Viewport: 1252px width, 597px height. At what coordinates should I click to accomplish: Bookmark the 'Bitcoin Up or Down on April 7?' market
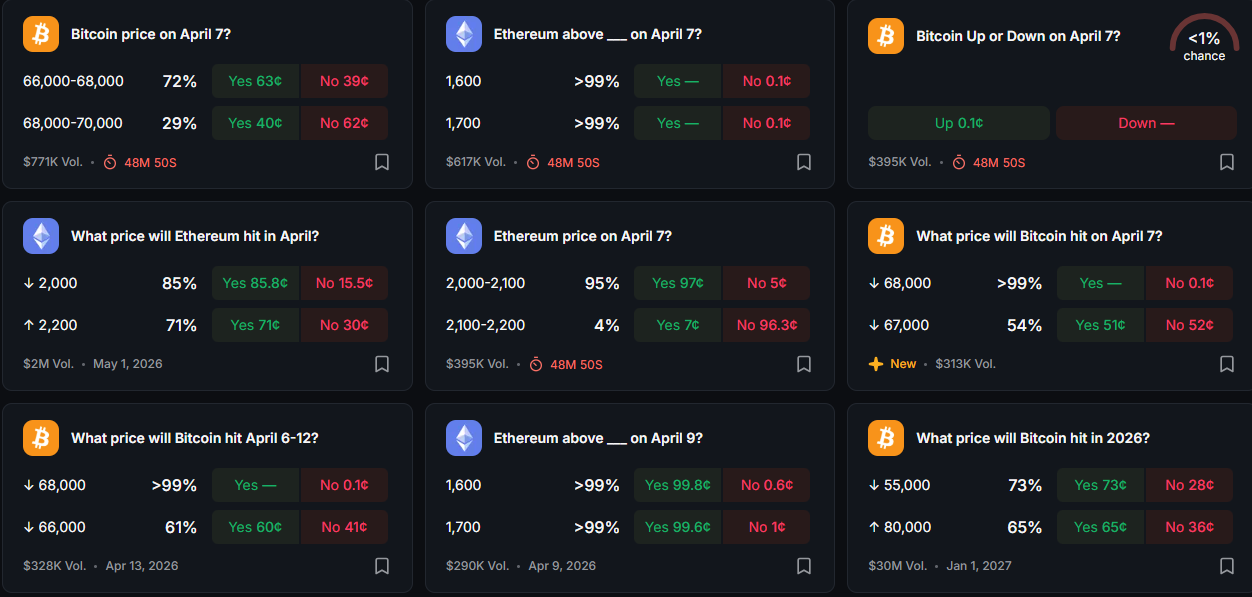coord(1226,162)
